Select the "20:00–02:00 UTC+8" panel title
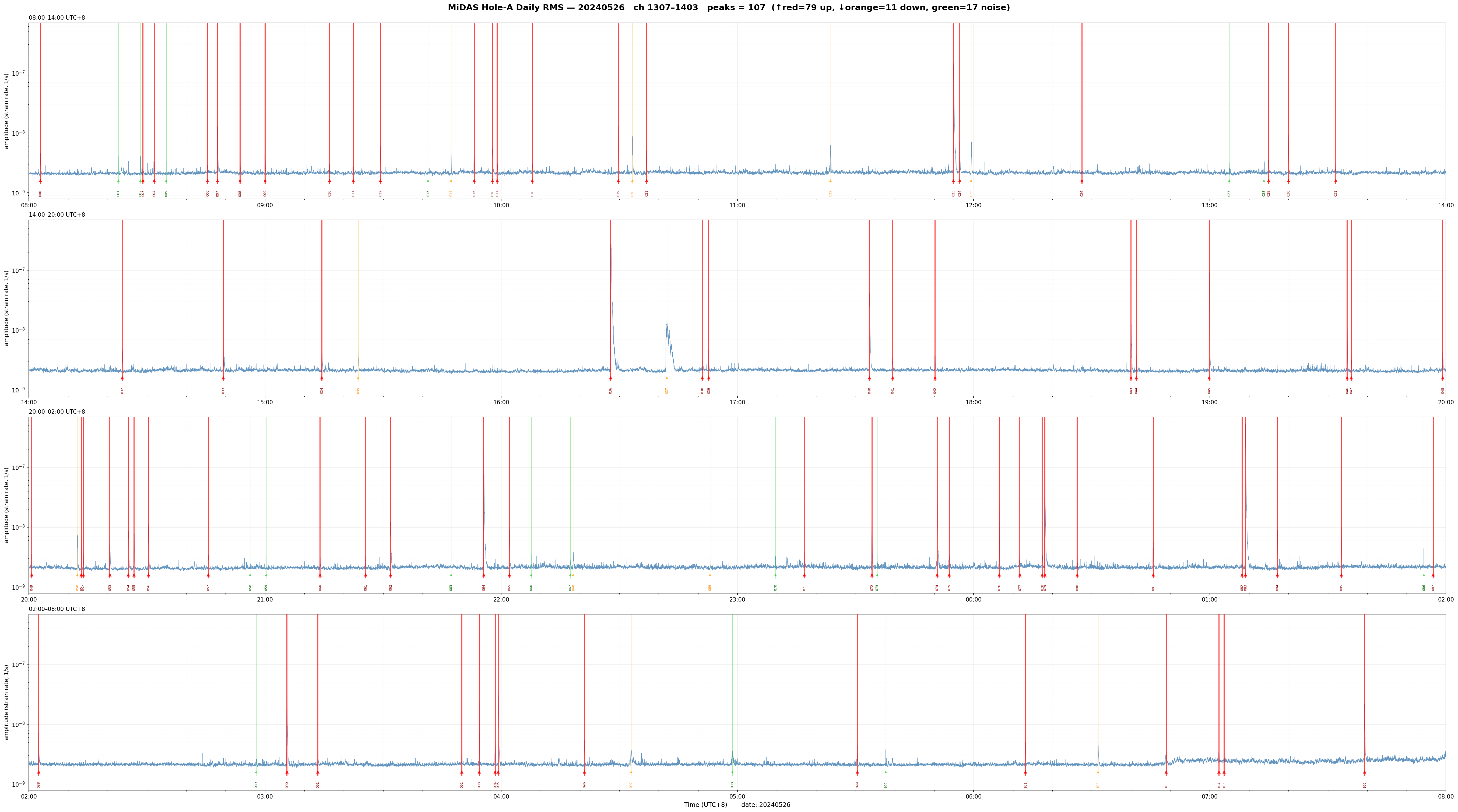The width and height of the screenshot is (1458, 812). click(57, 412)
